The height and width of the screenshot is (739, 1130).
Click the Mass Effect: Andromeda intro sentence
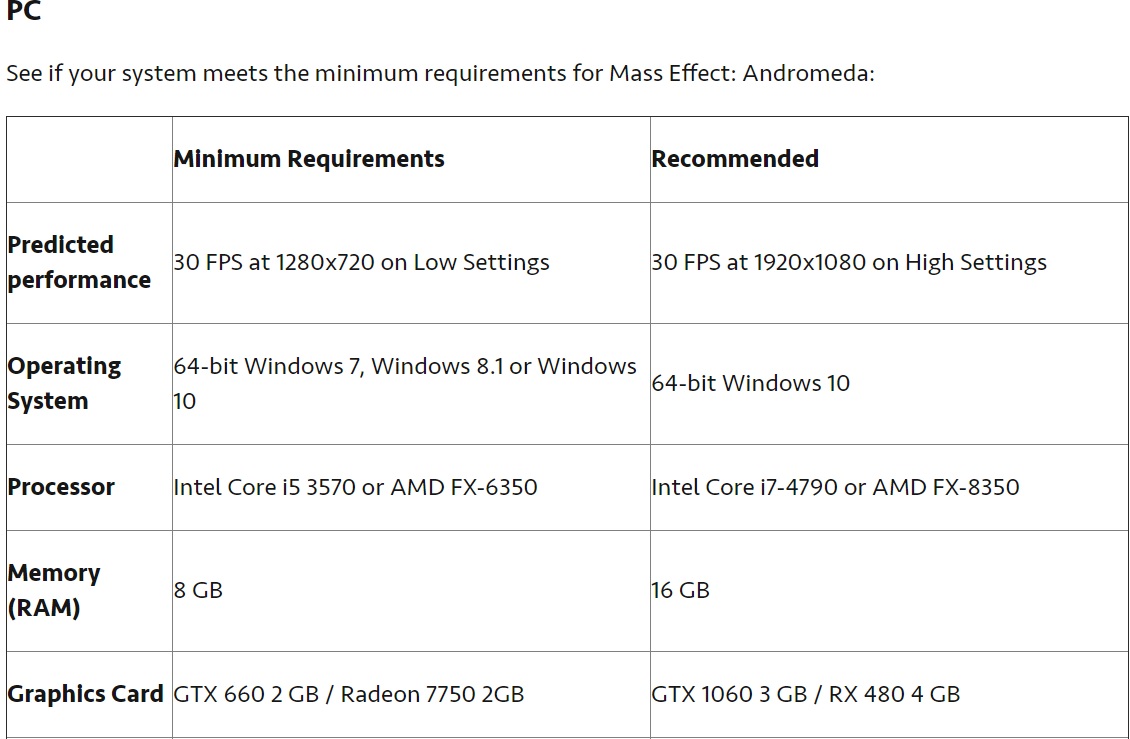coord(440,74)
